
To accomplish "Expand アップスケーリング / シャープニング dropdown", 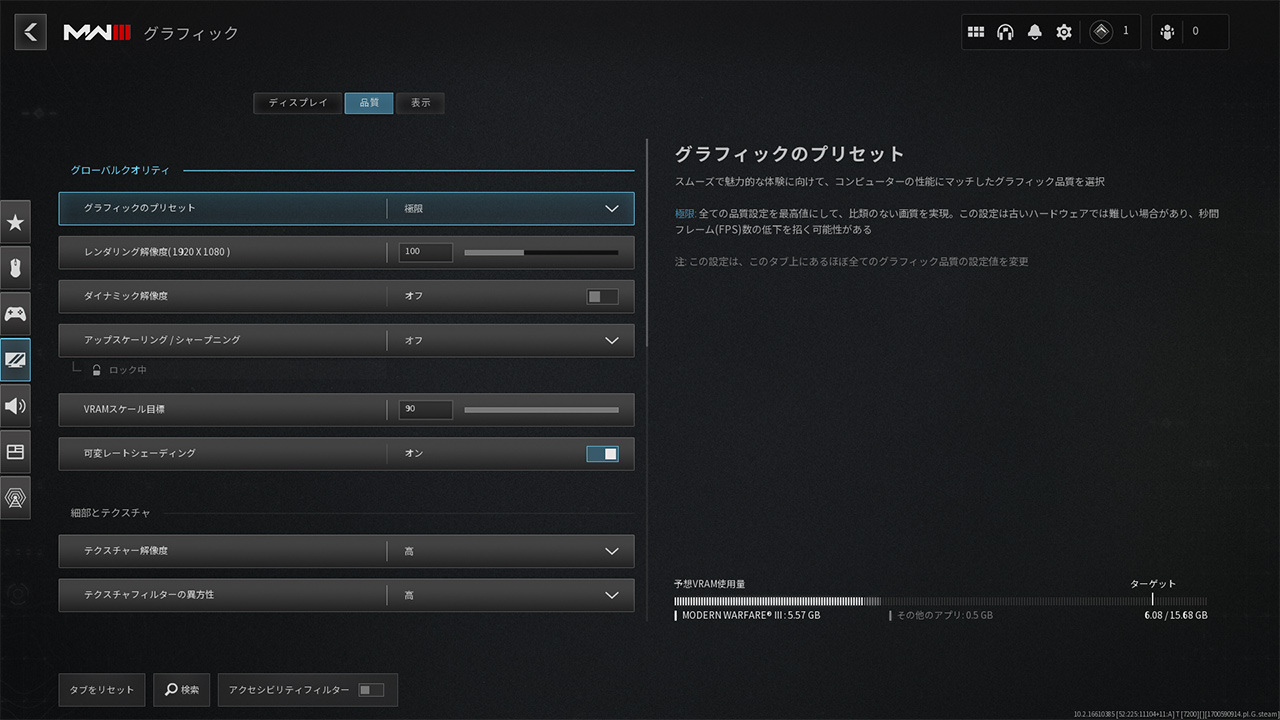I will [x=611, y=341].
